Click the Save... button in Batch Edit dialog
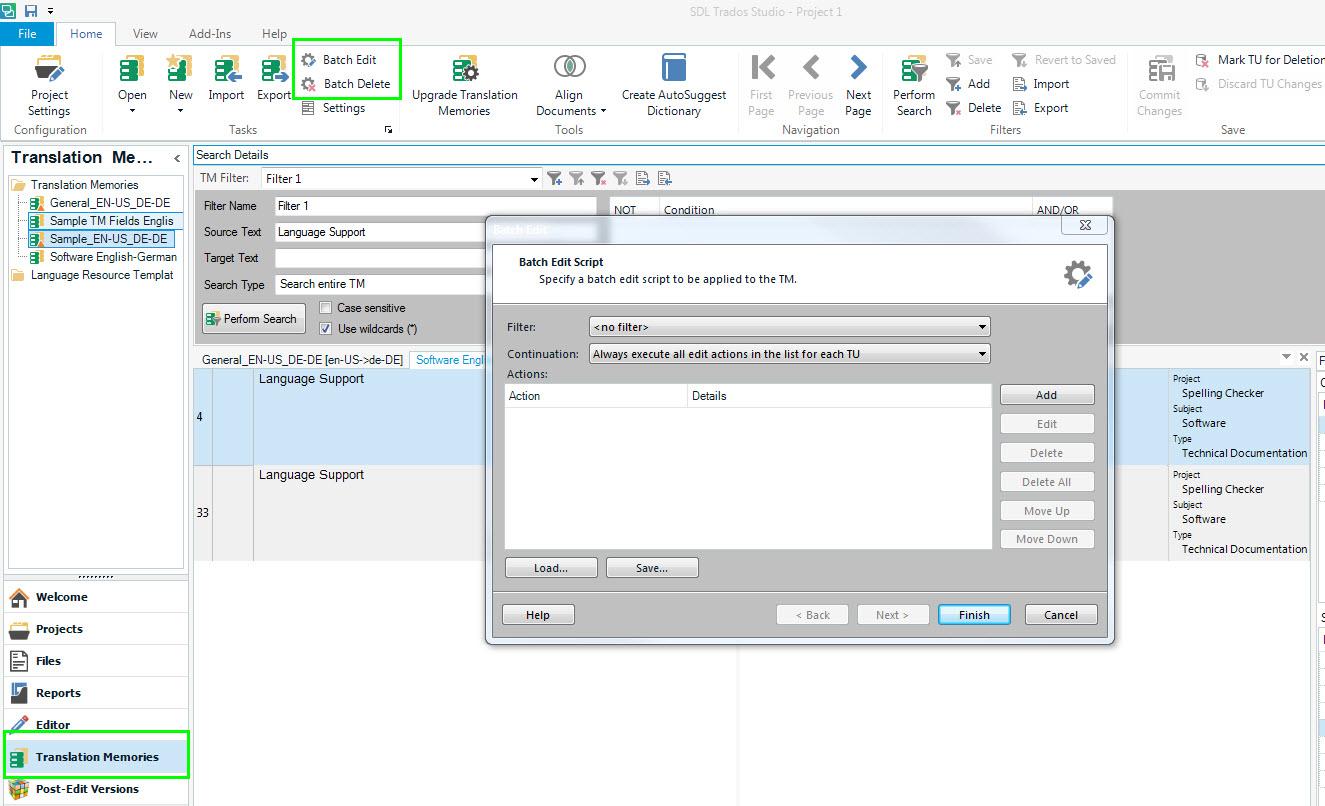 click(652, 568)
